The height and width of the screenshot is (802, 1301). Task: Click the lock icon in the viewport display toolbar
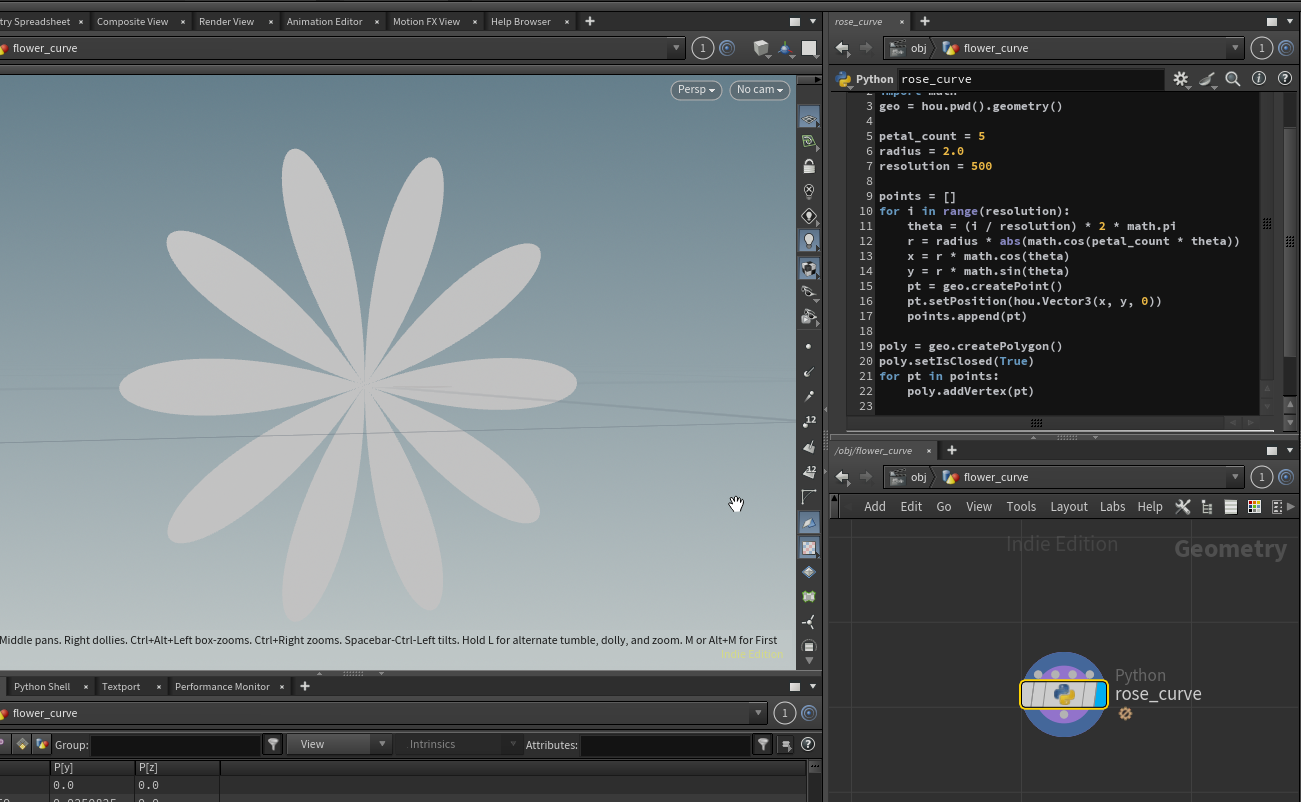[809, 166]
